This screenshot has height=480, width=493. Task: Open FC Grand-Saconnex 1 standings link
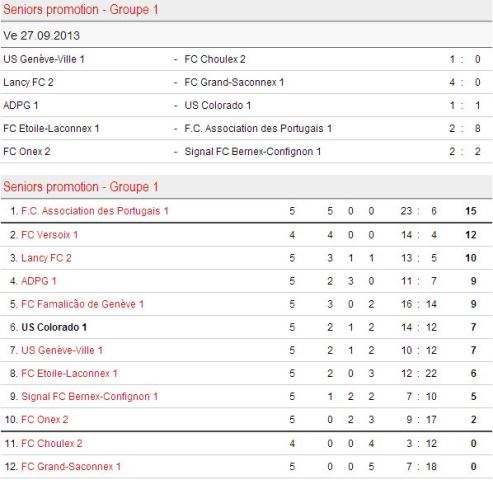coord(71,466)
